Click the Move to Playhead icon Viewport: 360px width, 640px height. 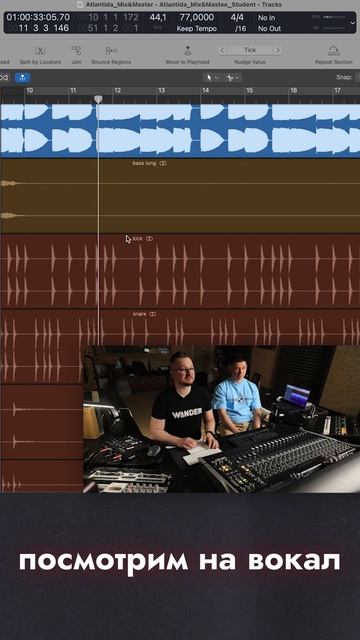coord(187,51)
